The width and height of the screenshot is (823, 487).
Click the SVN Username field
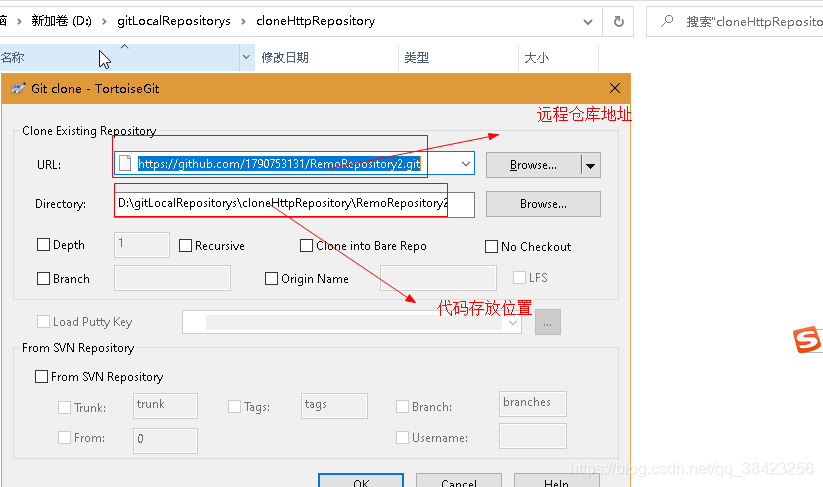tap(533, 436)
